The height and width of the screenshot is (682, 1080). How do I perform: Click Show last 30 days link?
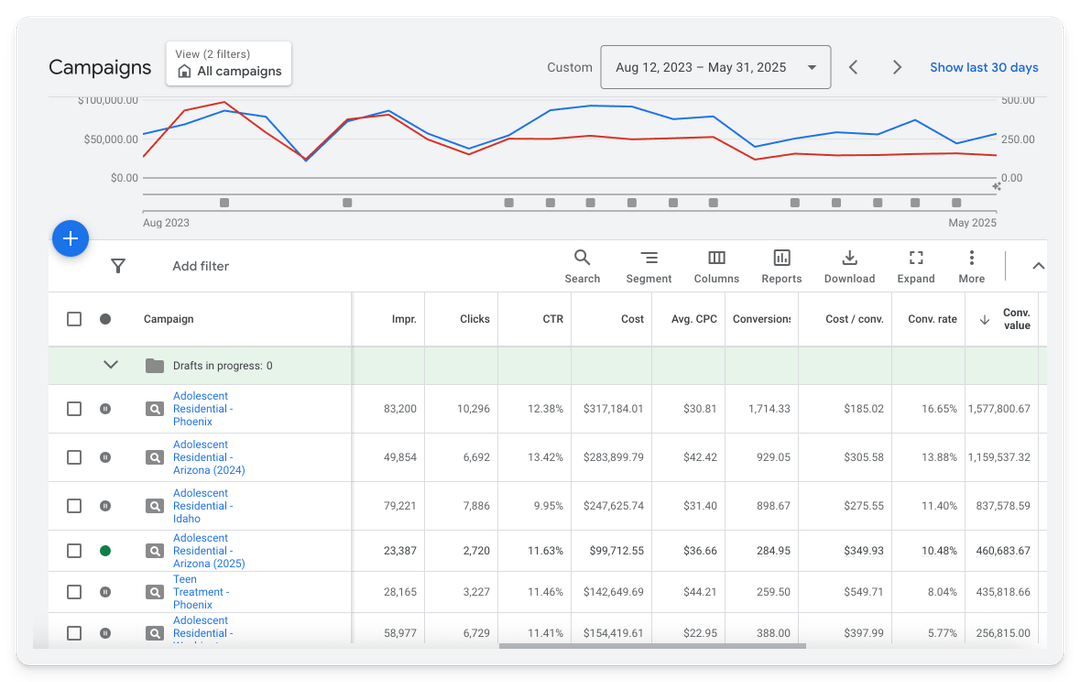pos(983,68)
